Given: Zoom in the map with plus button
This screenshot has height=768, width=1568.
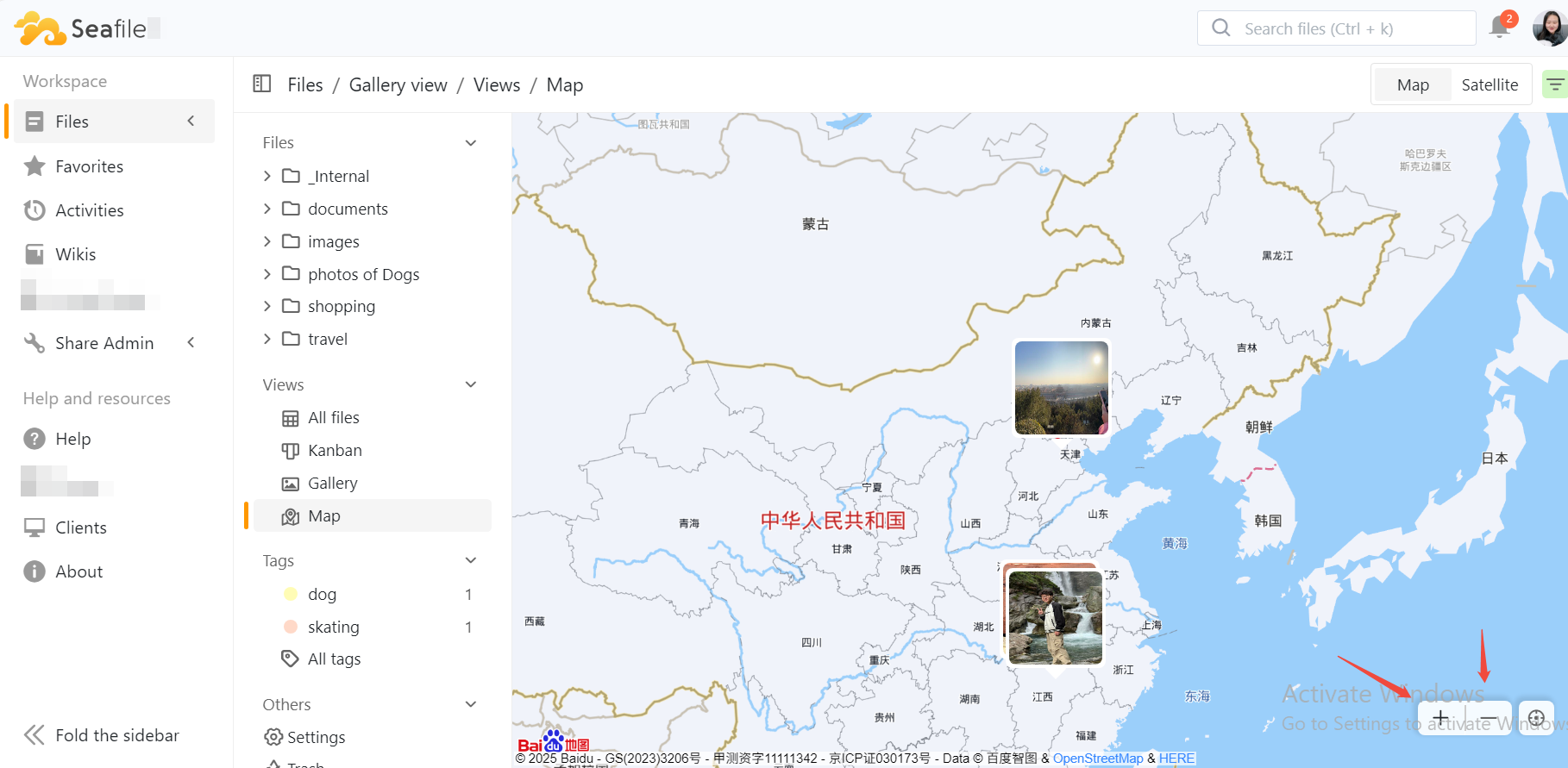Looking at the screenshot, I should 1440,718.
